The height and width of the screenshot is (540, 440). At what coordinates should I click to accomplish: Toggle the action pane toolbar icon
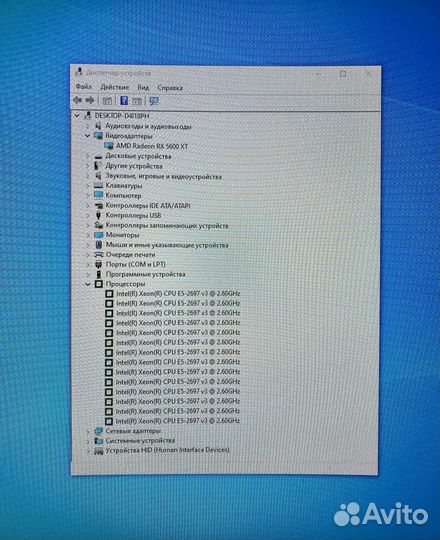137,101
